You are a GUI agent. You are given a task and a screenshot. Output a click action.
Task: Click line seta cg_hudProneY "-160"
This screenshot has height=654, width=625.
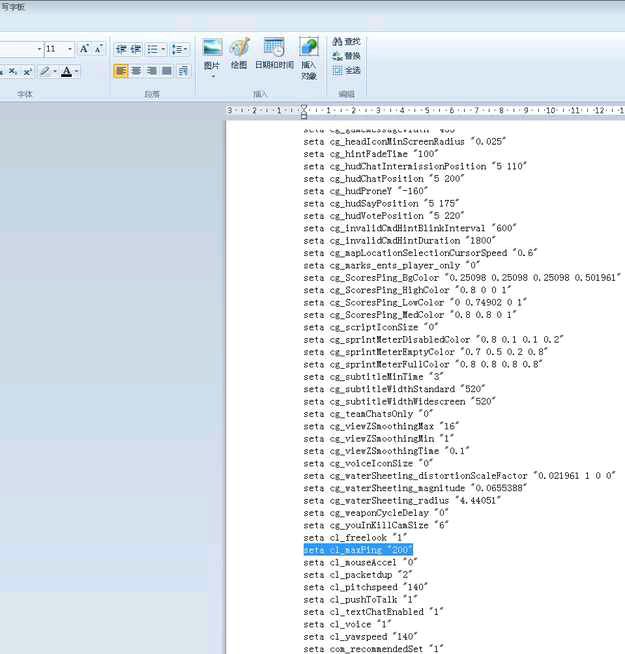click(x=365, y=191)
